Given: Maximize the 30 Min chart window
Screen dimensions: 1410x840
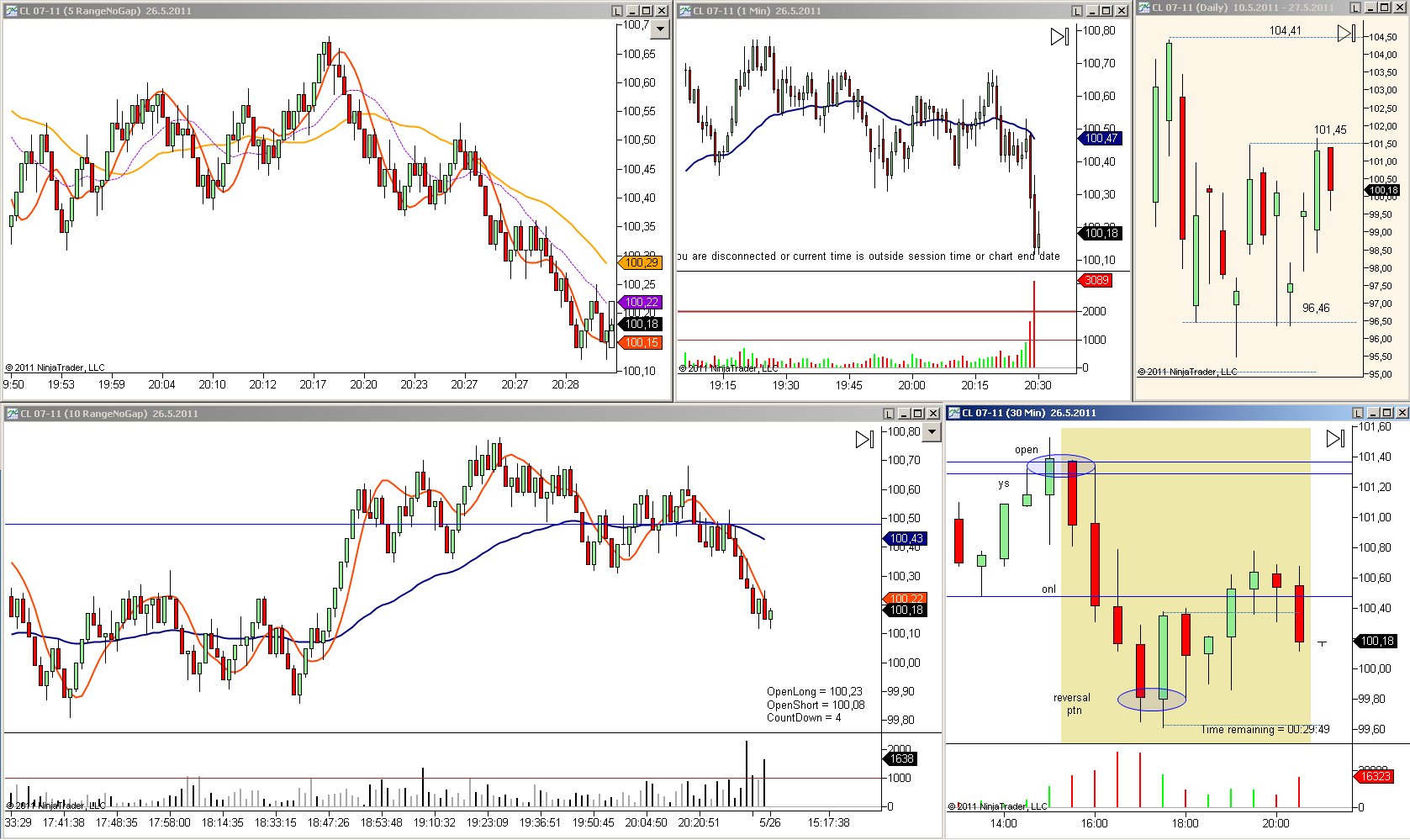Looking at the screenshot, I should 1386,413.
